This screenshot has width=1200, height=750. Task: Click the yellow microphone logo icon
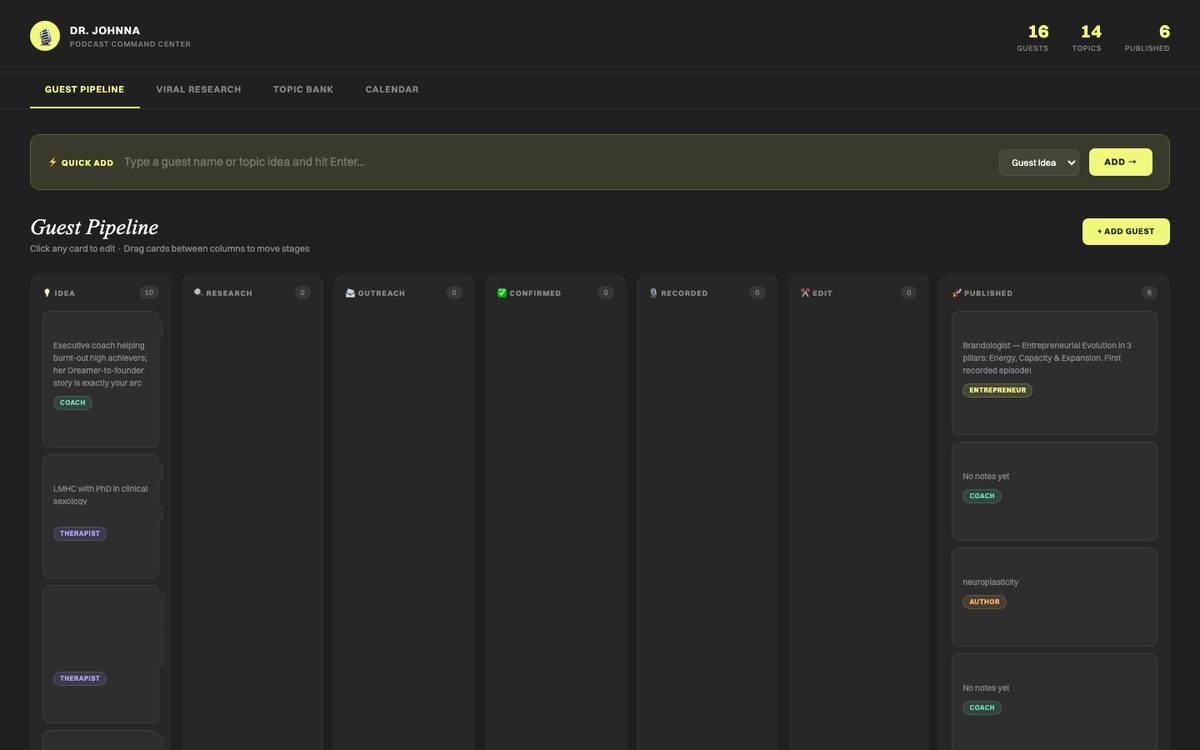[45, 36]
